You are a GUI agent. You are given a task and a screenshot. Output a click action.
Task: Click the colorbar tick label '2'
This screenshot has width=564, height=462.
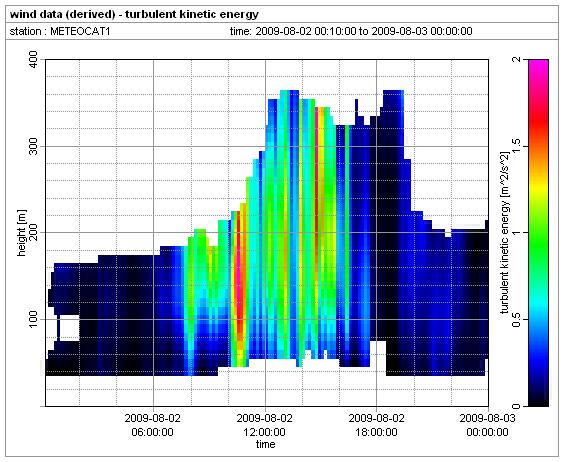tap(516, 59)
